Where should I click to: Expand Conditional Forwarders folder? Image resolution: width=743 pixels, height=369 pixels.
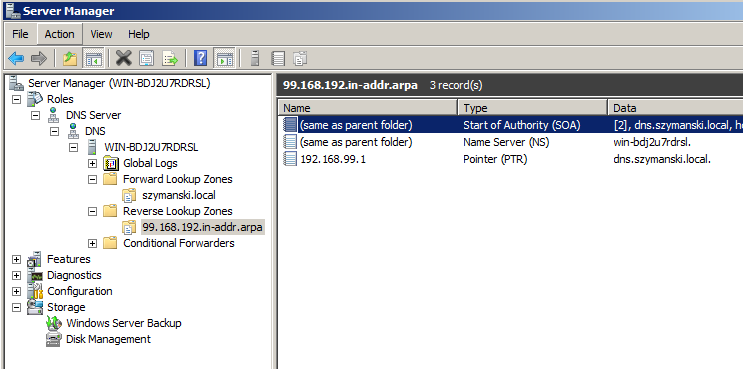(x=92, y=243)
